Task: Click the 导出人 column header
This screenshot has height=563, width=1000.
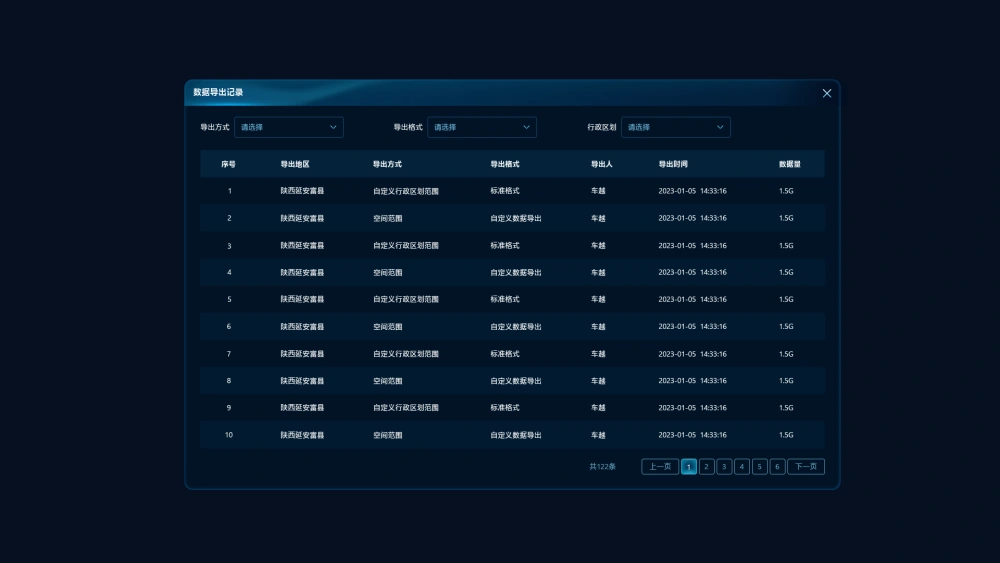Action: tap(601, 164)
